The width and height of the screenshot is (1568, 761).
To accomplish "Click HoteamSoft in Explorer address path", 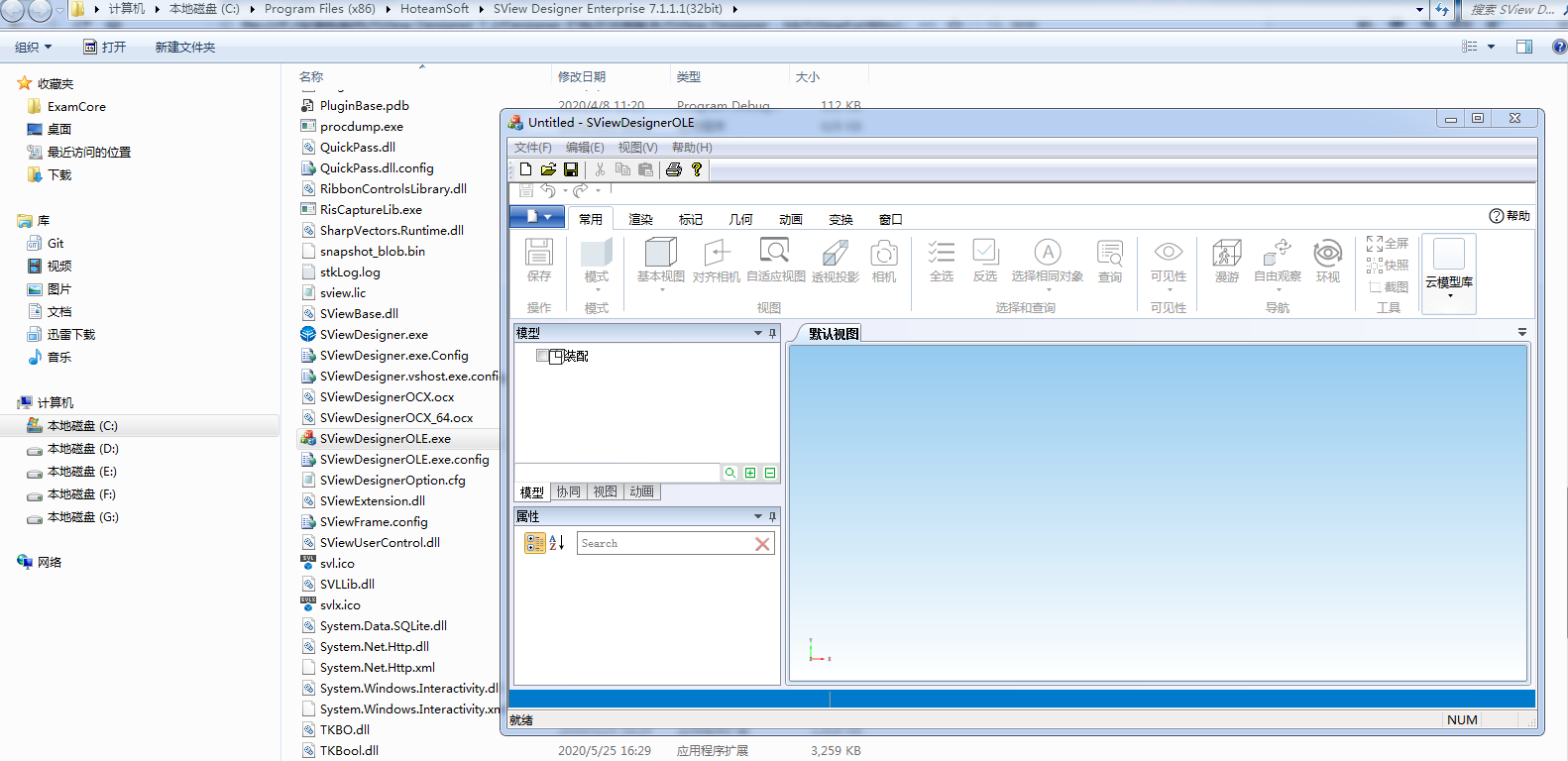I will click(434, 9).
